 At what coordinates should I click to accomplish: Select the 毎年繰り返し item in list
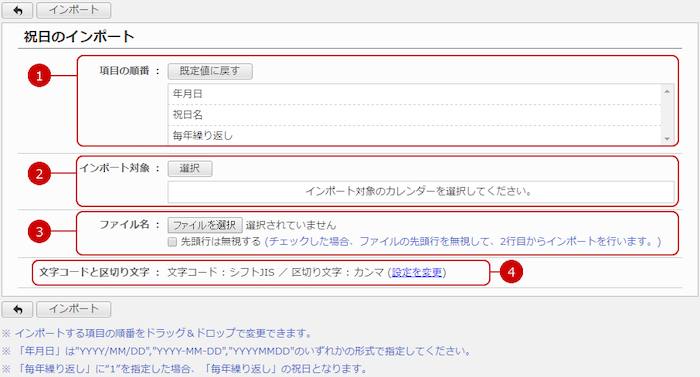coord(415,135)
